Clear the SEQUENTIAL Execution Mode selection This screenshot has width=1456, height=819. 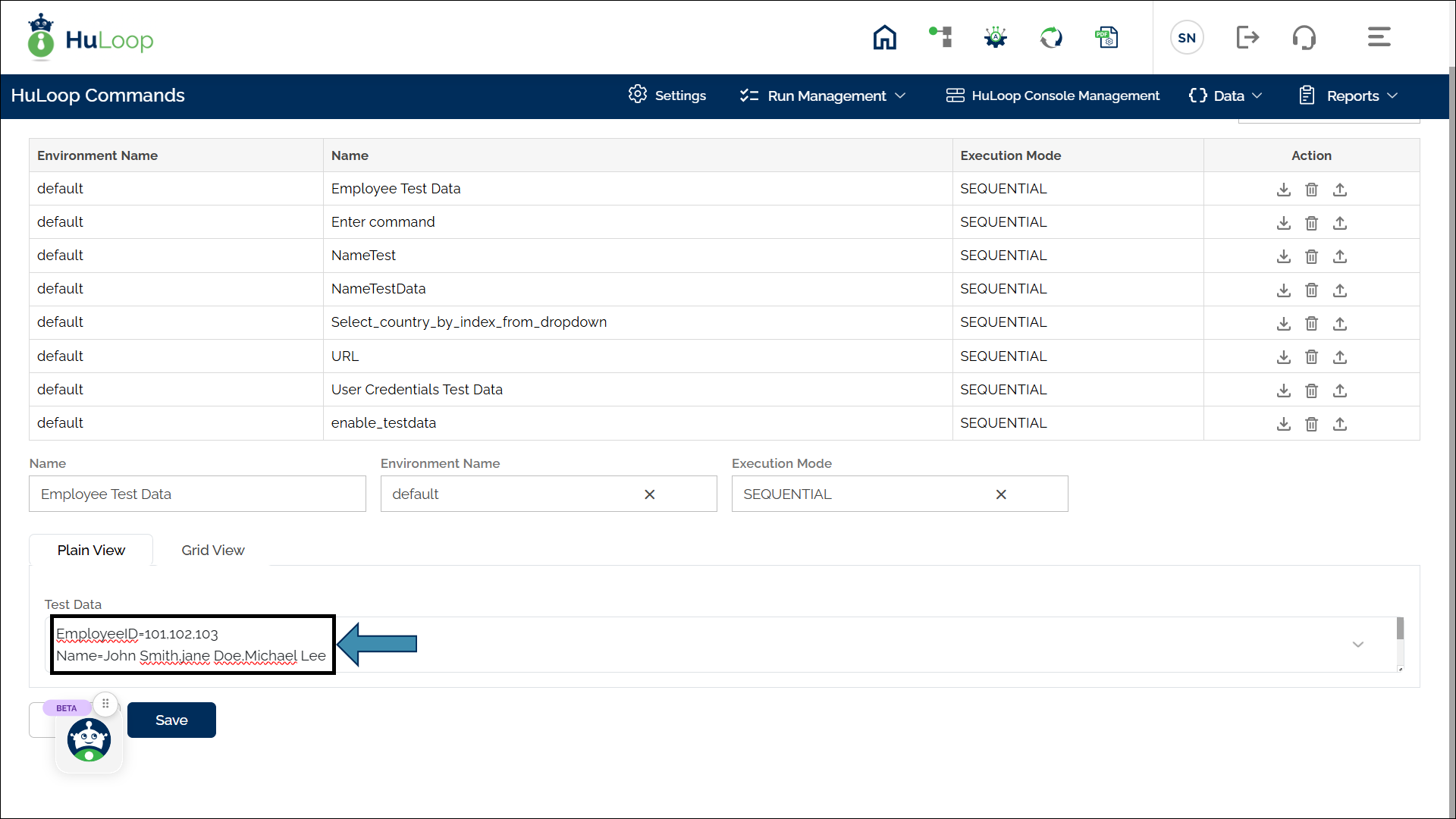click(1001, 494)
